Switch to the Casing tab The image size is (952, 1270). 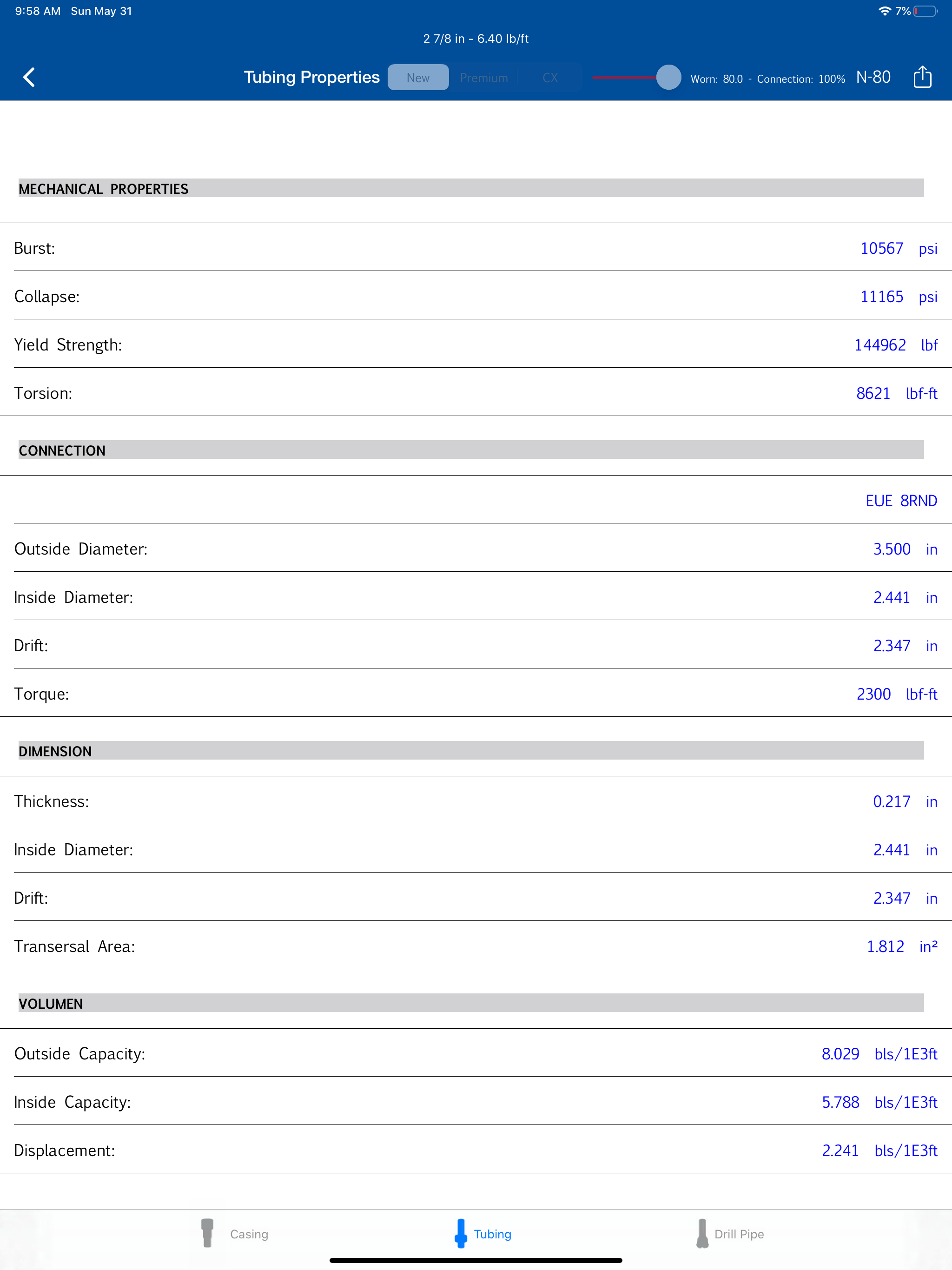tap(249, 1234)
